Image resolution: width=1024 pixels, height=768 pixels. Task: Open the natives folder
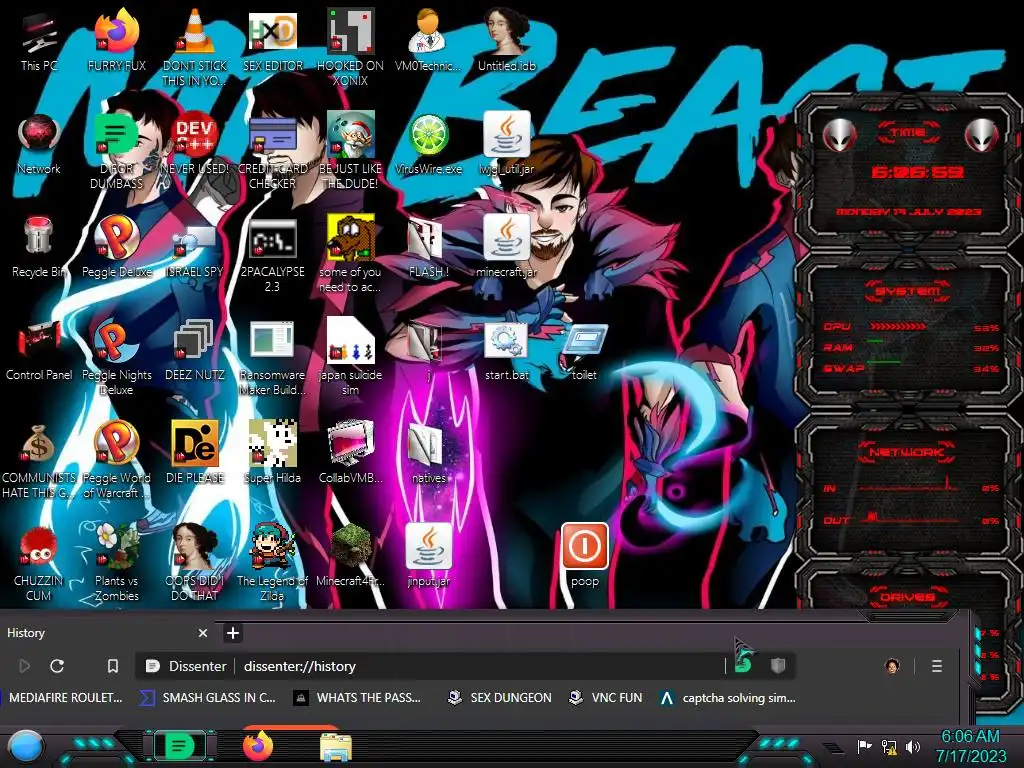tap(428, 454)
